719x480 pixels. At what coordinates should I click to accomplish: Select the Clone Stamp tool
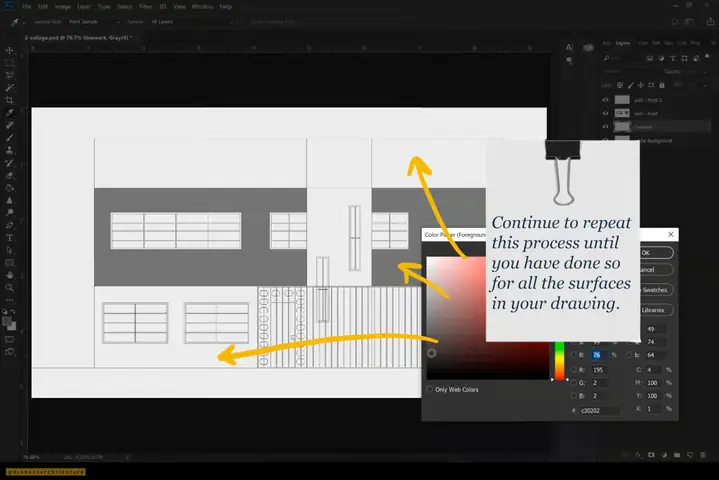10,150
